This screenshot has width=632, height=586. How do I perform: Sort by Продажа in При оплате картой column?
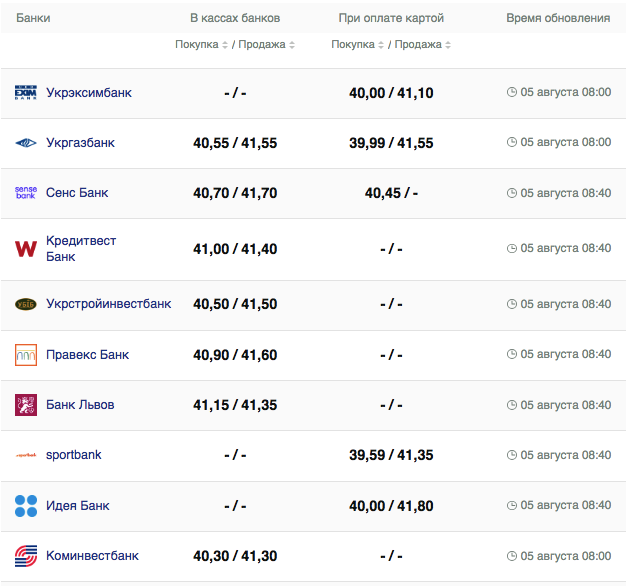(420, 45)
